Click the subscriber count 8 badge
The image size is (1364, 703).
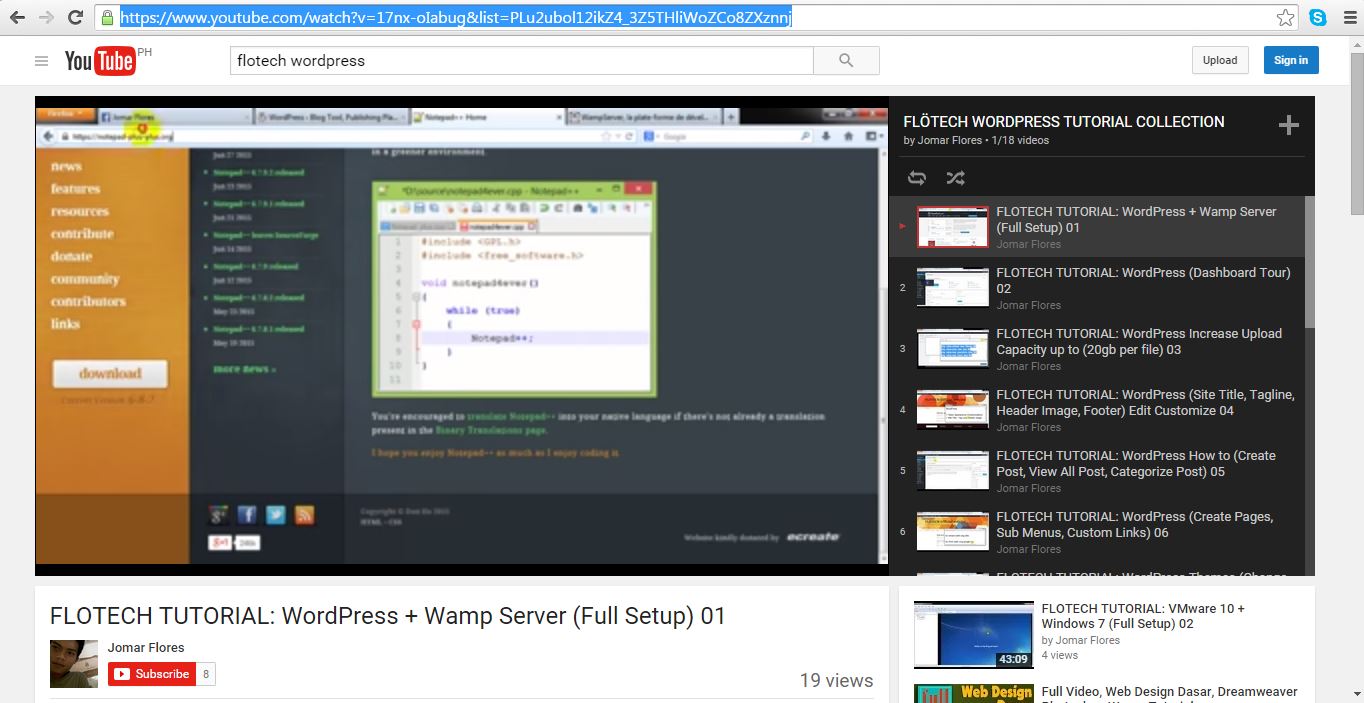click(206, 674)
